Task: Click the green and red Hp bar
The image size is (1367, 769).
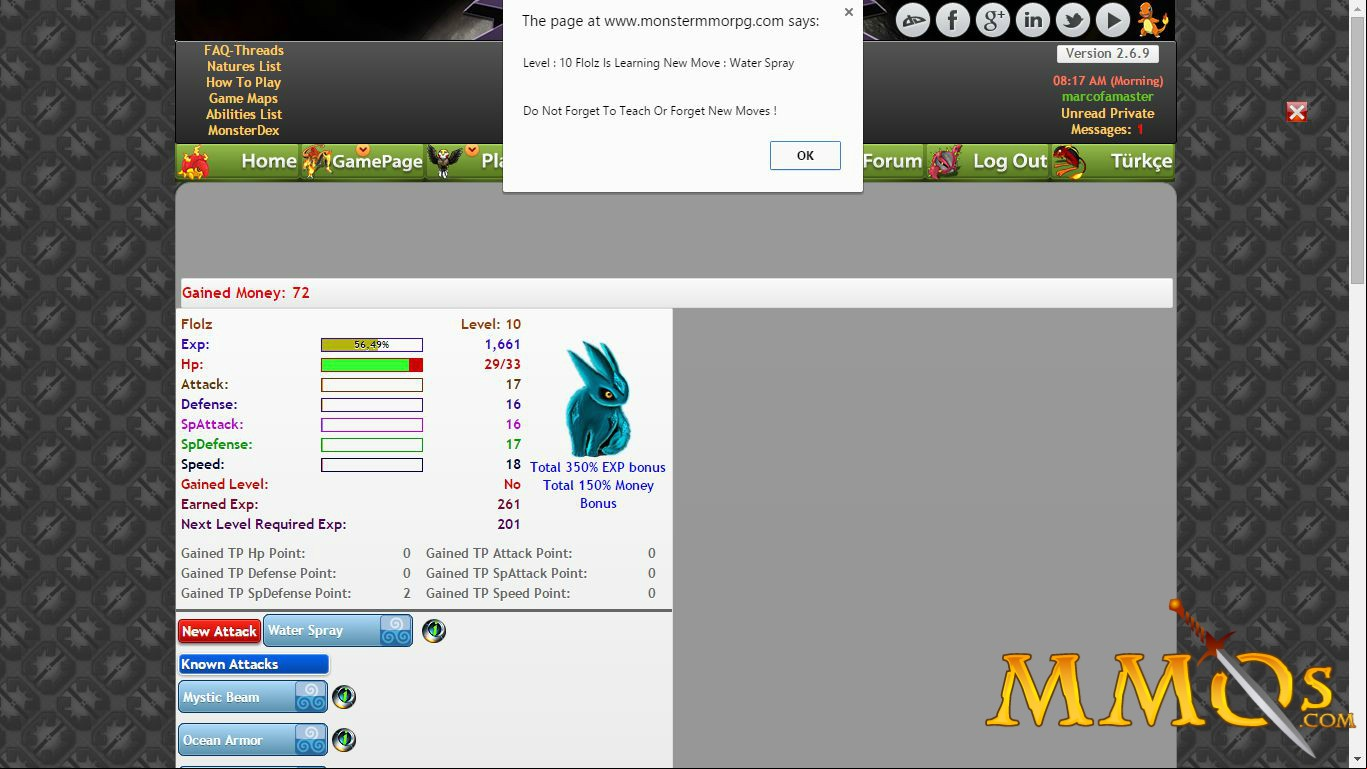Action: 372,365
